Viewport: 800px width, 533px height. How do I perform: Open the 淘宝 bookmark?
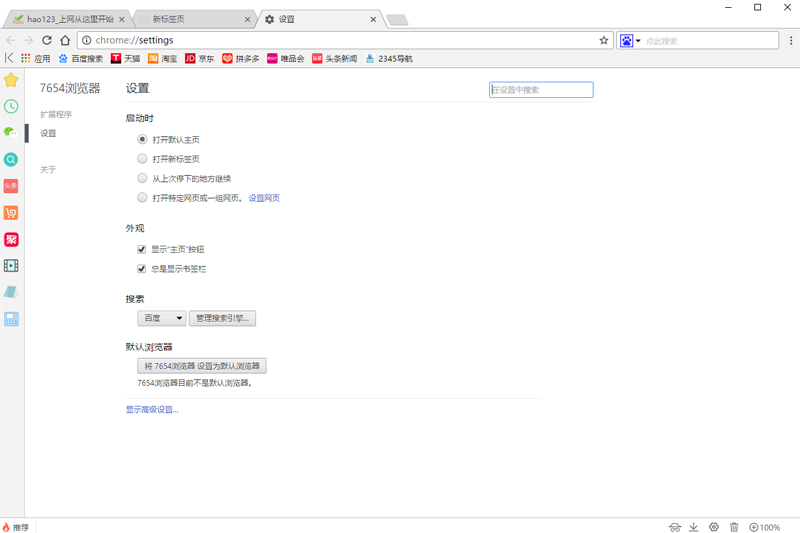point(163,59)
